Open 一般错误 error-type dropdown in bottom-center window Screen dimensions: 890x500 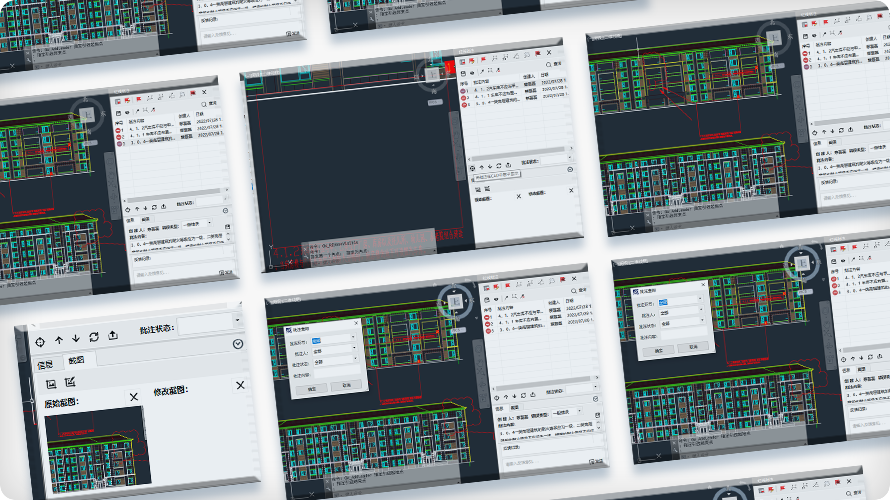click(x=567, y=412)
